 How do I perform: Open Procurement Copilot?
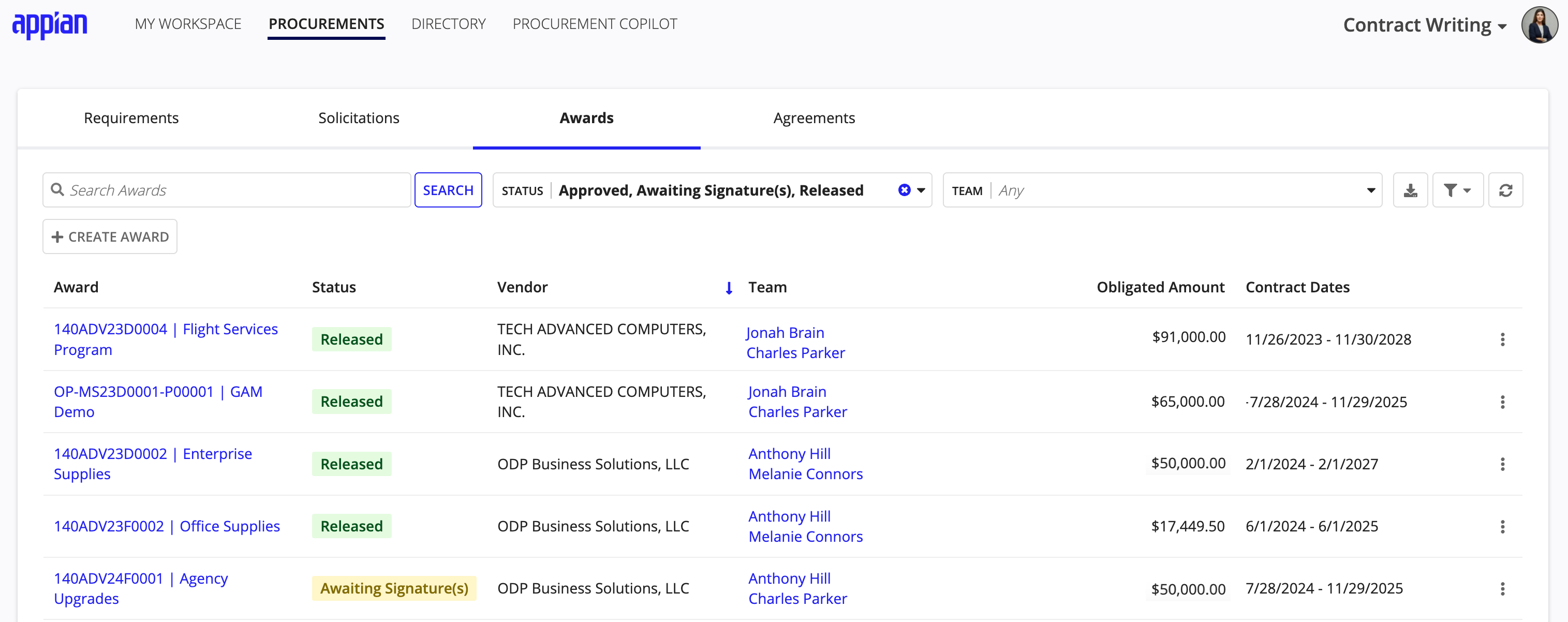click(595, 24)
